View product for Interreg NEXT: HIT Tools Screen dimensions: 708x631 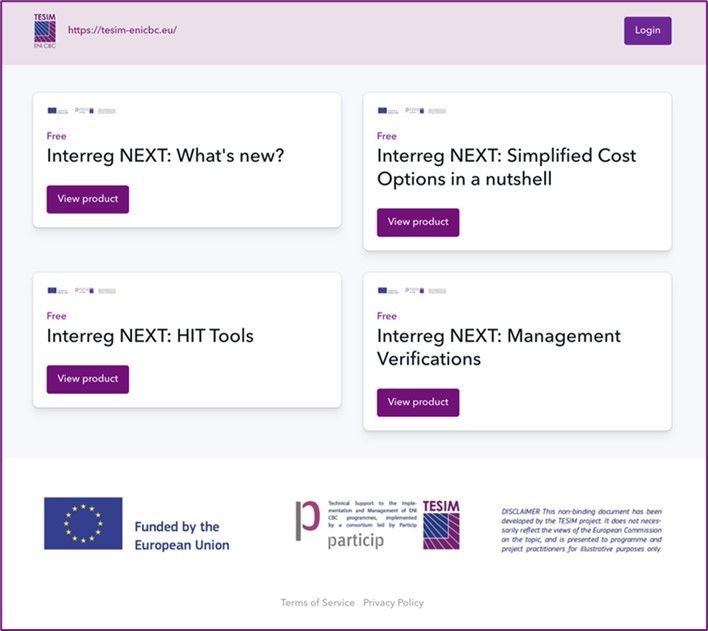tap(87, 379)
